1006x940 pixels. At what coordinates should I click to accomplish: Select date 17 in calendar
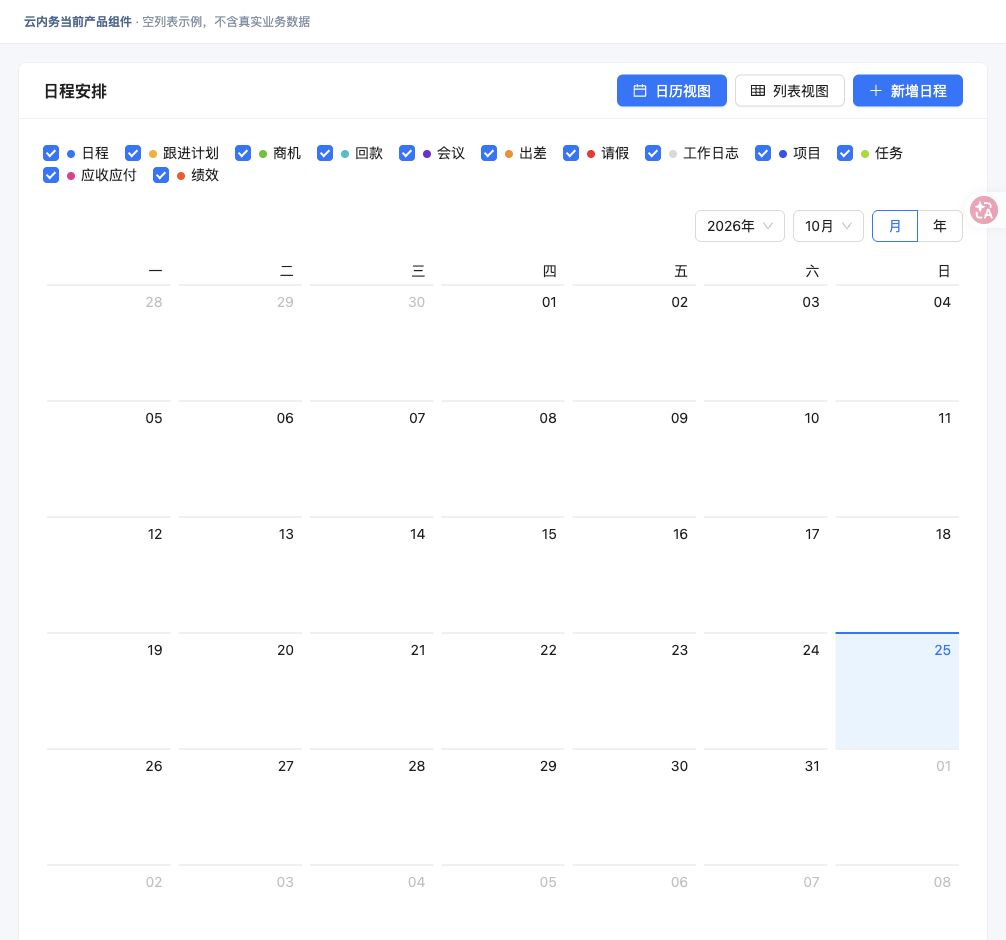point(765,575)
